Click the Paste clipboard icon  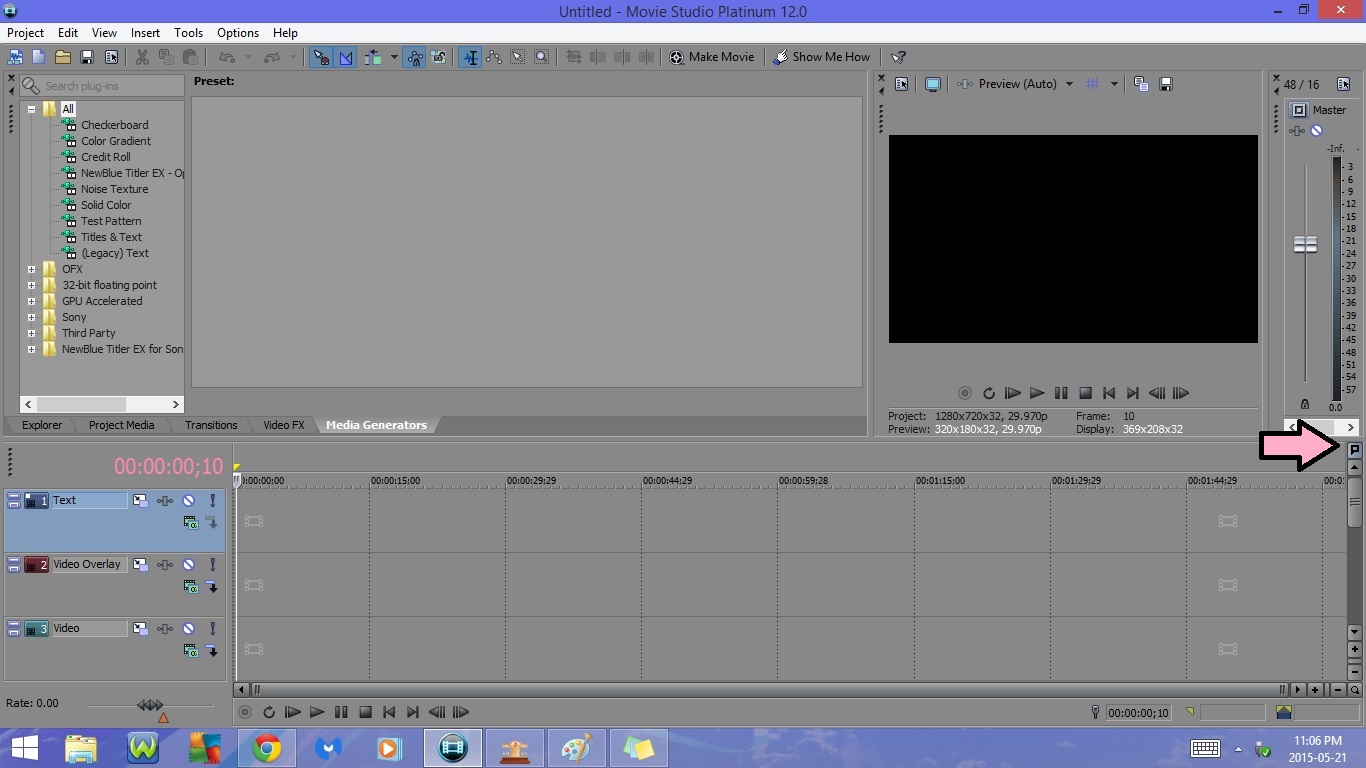[x=190, y=57]
